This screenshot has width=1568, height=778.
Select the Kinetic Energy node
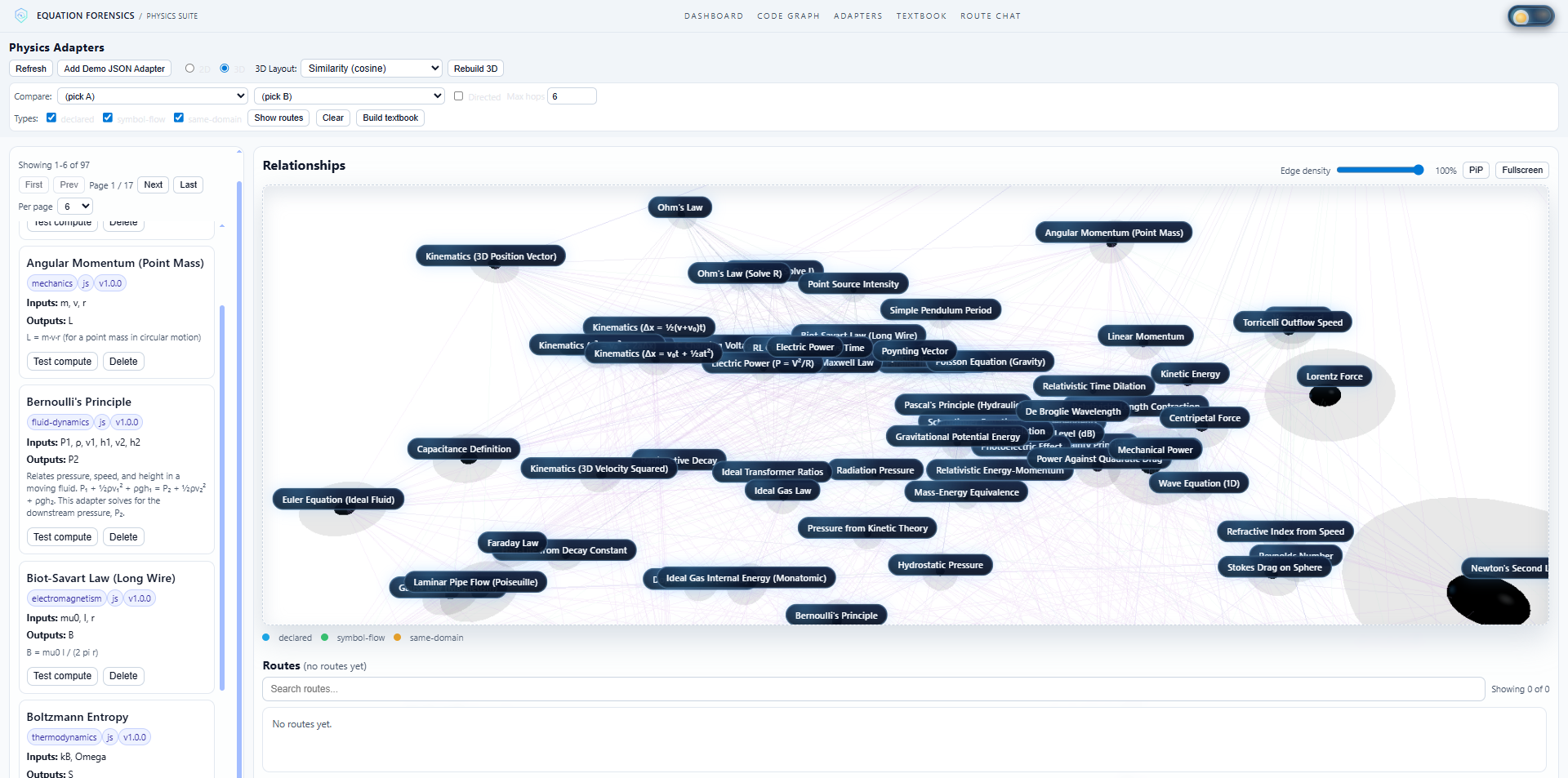coord(1190,374)
